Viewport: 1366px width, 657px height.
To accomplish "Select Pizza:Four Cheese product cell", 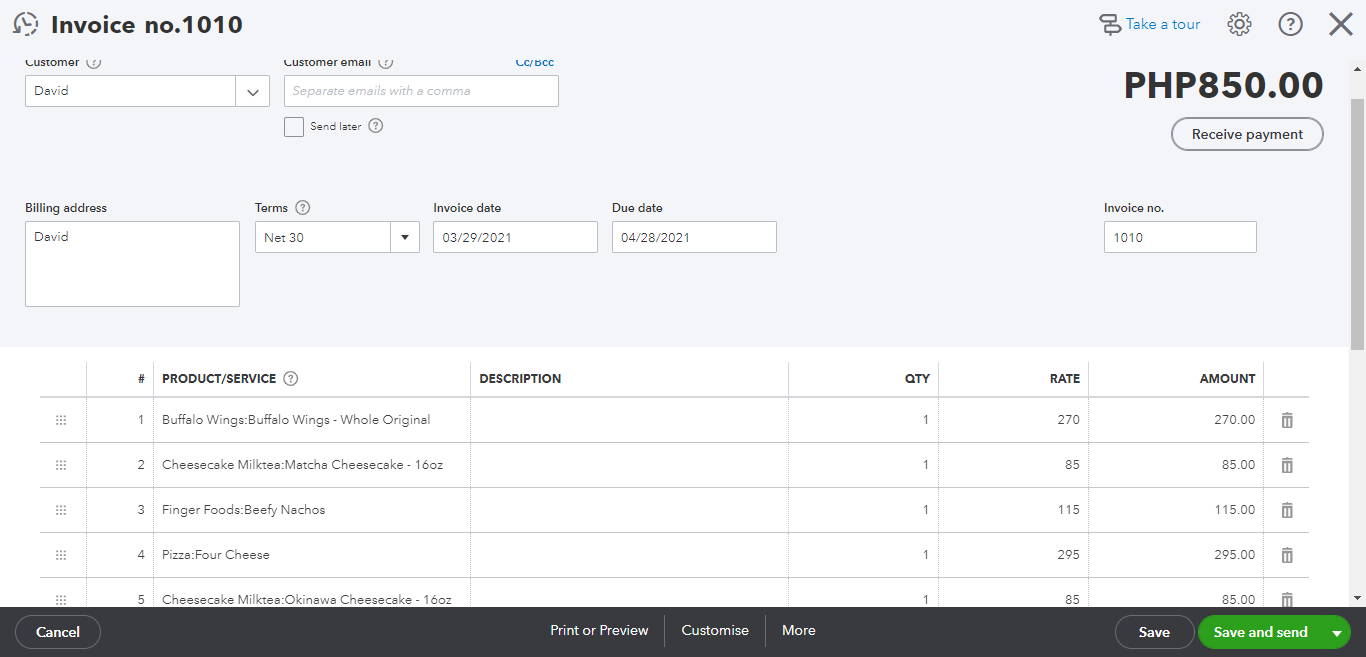I will point(312,555).
